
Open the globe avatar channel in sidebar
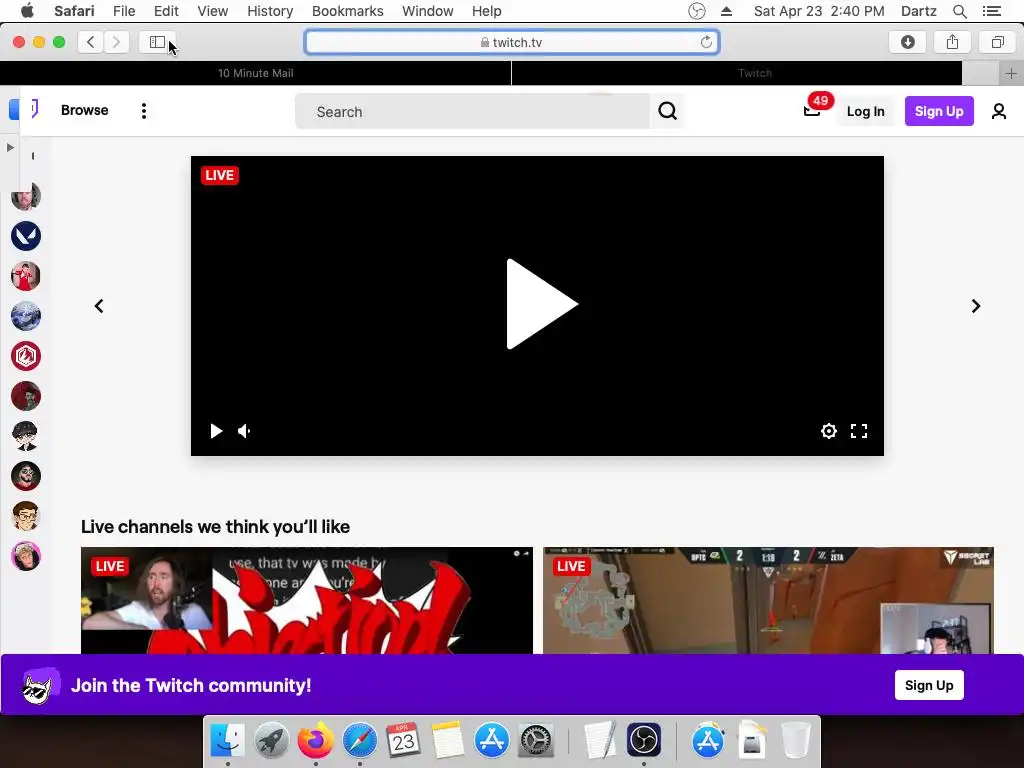point(26,316)
